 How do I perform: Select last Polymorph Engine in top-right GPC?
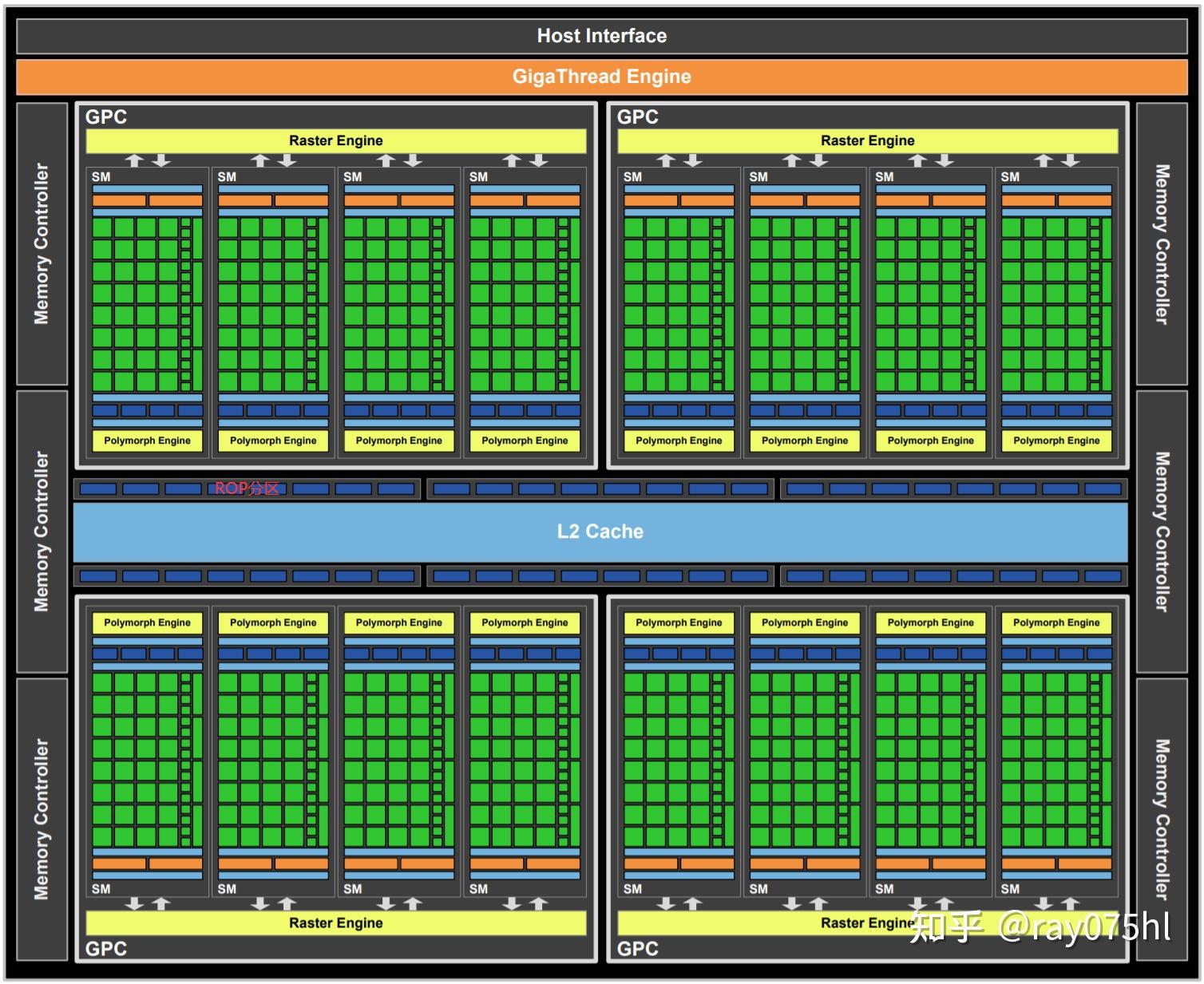[1057, 441]
